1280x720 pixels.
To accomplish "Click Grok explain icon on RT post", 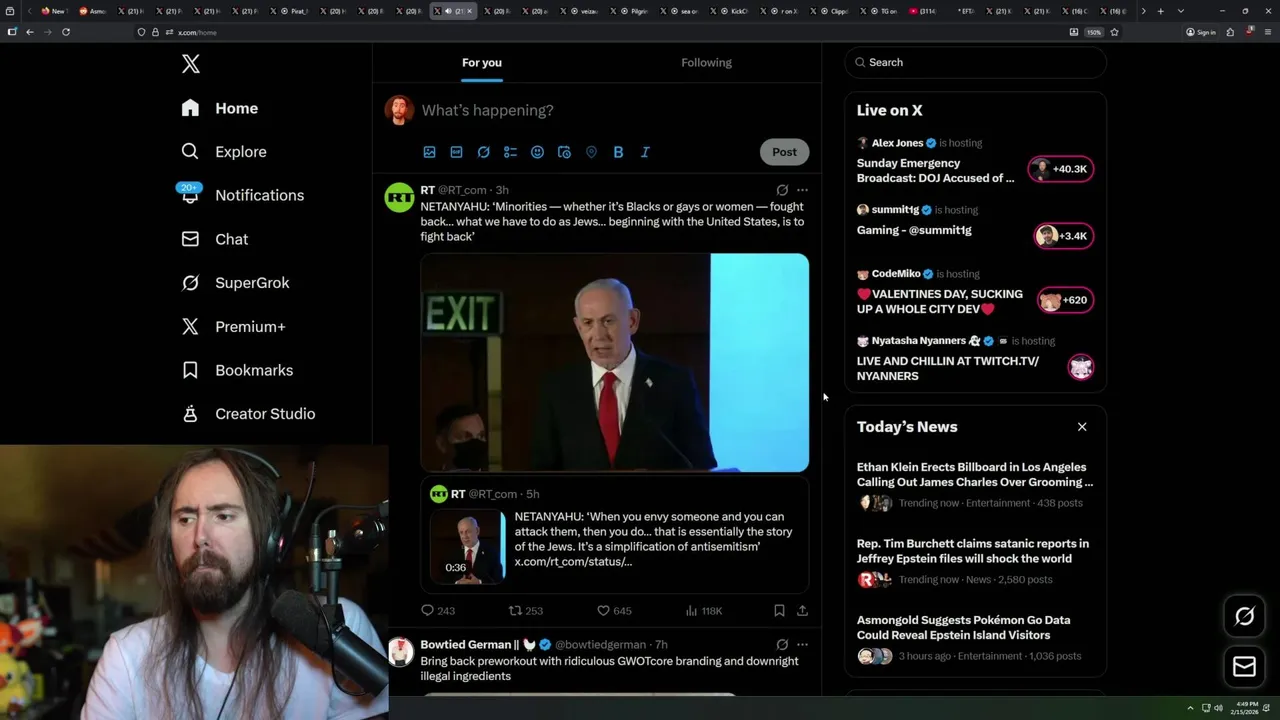I will [782, 190].
